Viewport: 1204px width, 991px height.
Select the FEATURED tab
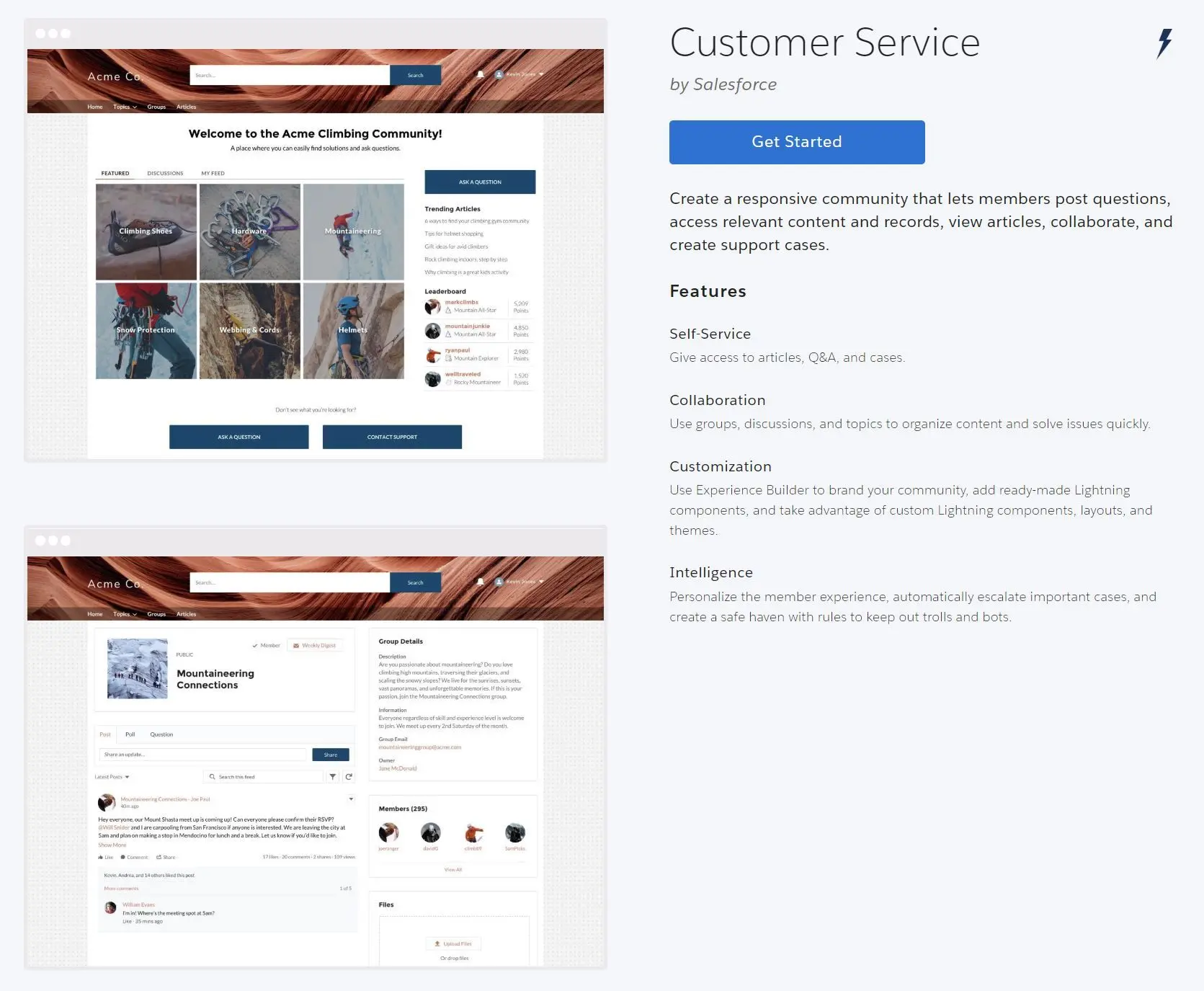tap(115, 173)
